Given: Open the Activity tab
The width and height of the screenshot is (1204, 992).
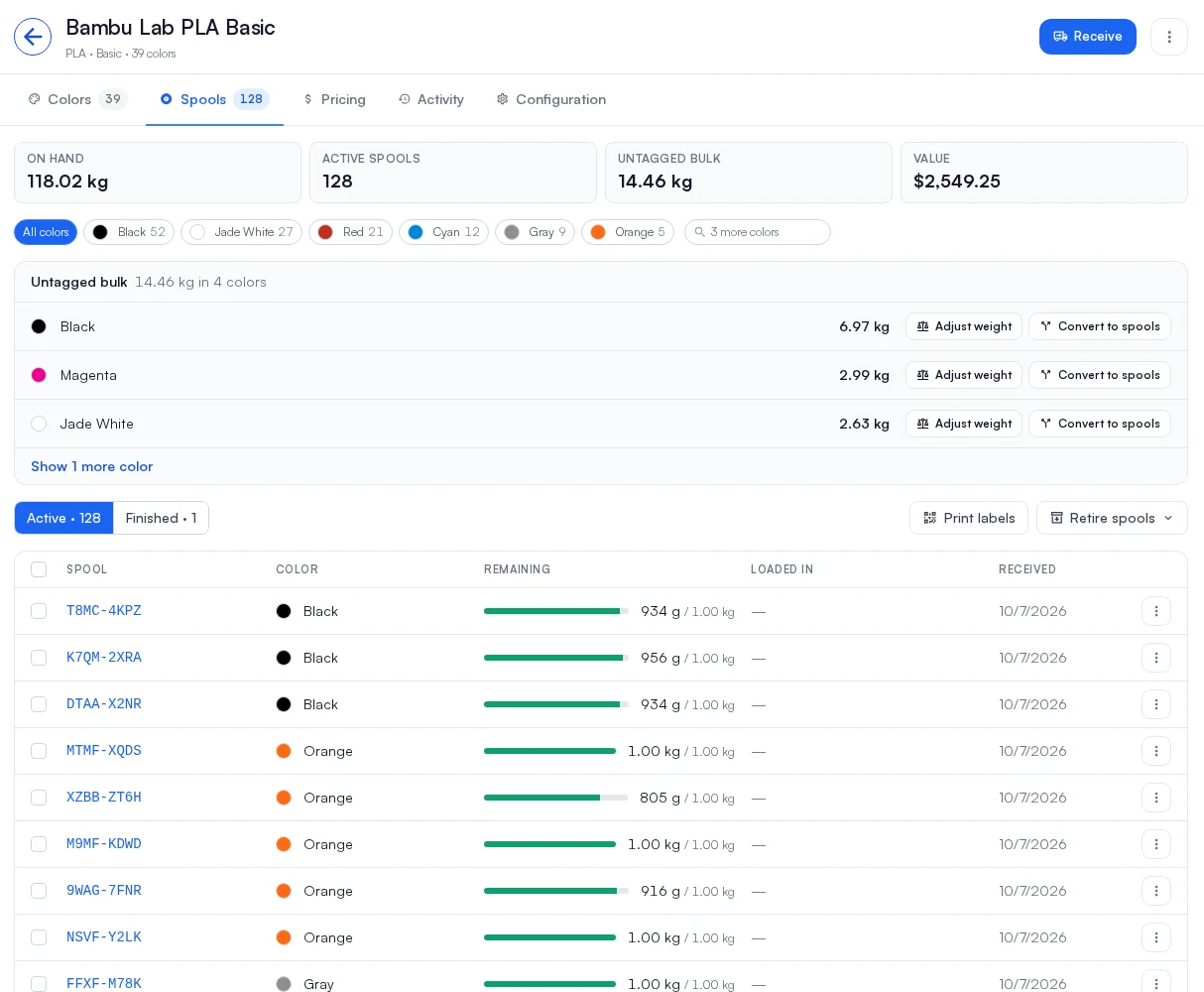Looking at the screenshot, I should pos(431,99).
